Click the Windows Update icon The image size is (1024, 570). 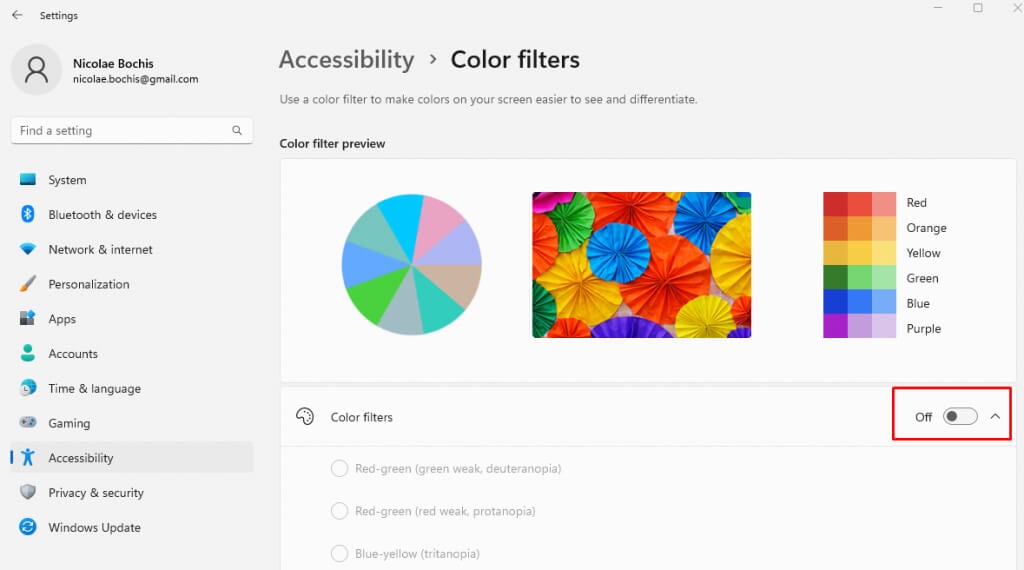click(x=28, y=527)
